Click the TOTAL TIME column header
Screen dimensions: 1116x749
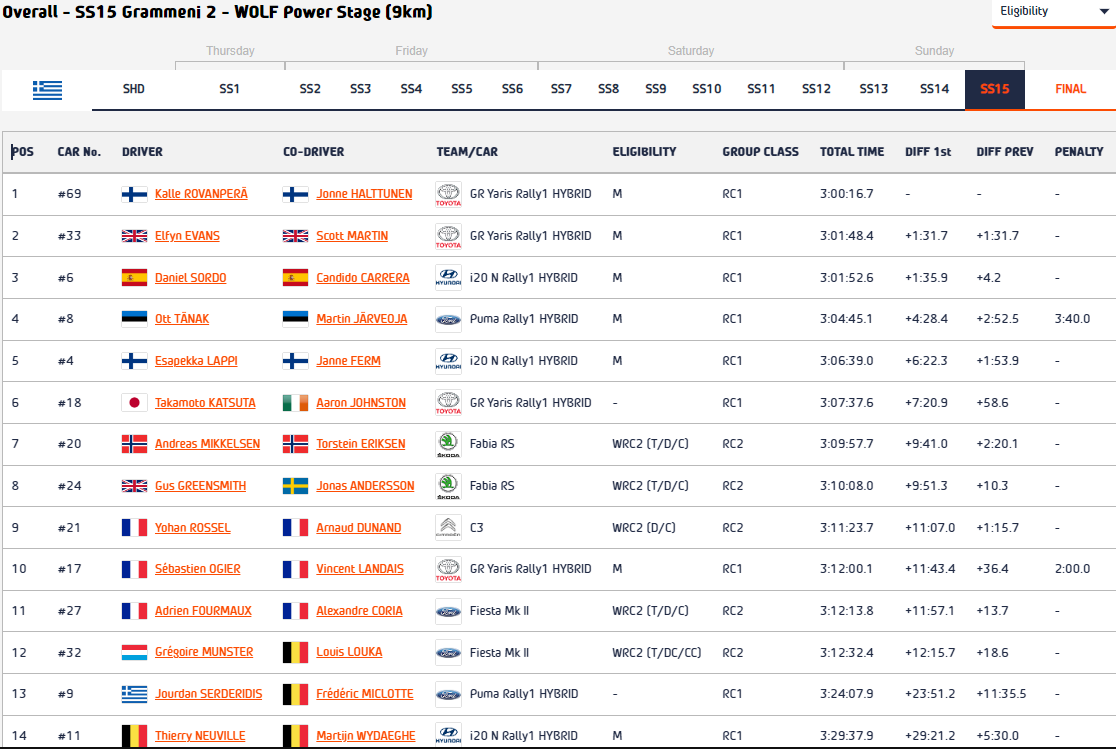[x=852, y=152]
